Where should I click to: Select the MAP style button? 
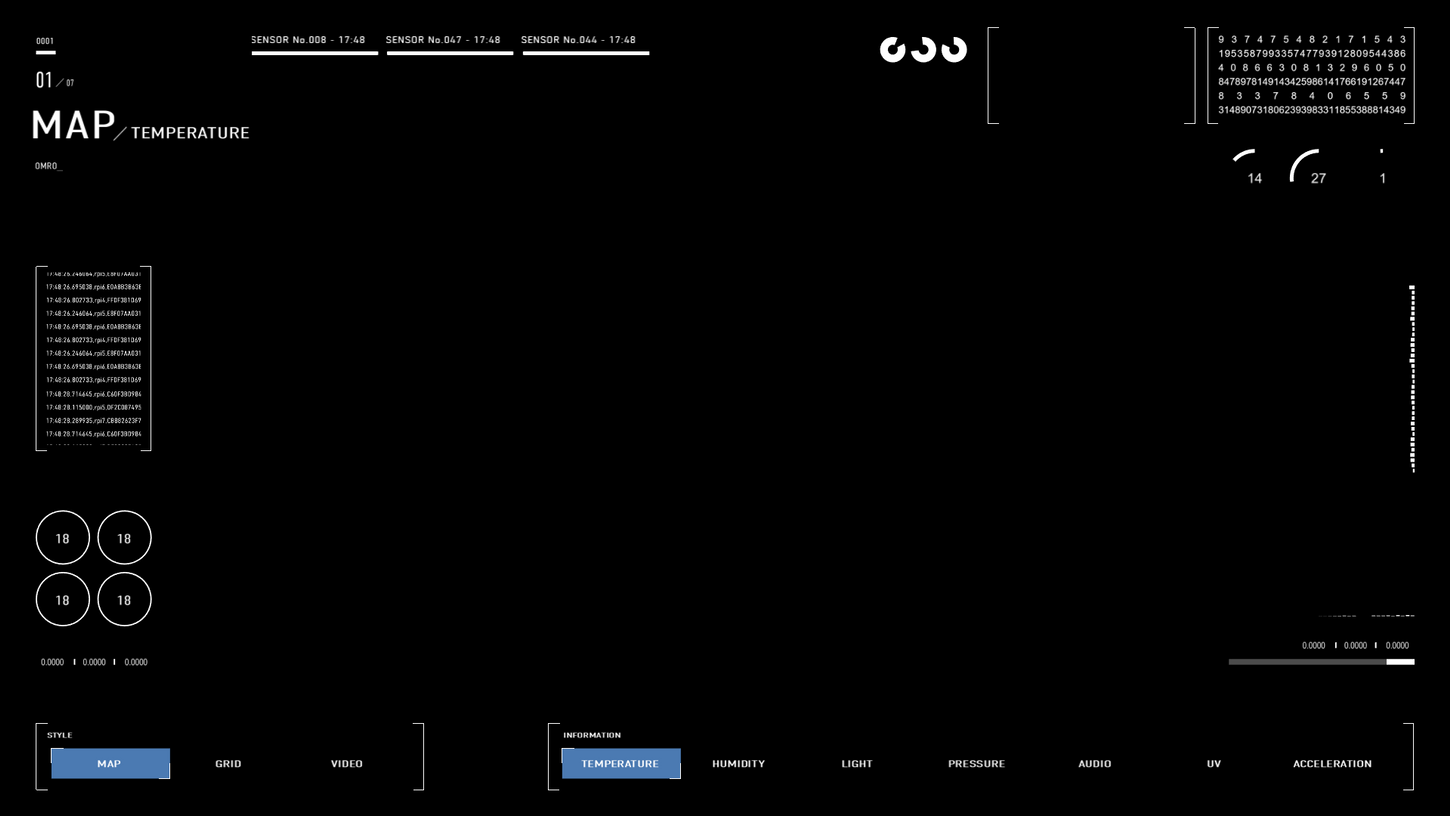pyautogui.click(x=110, y=763)
